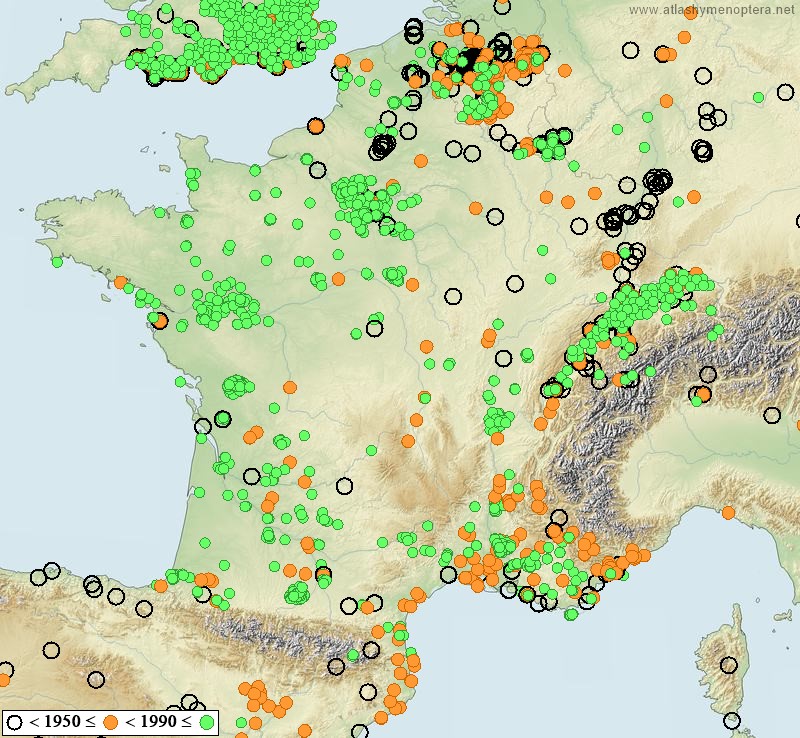Click the orange circle in legend

point(110,722)
